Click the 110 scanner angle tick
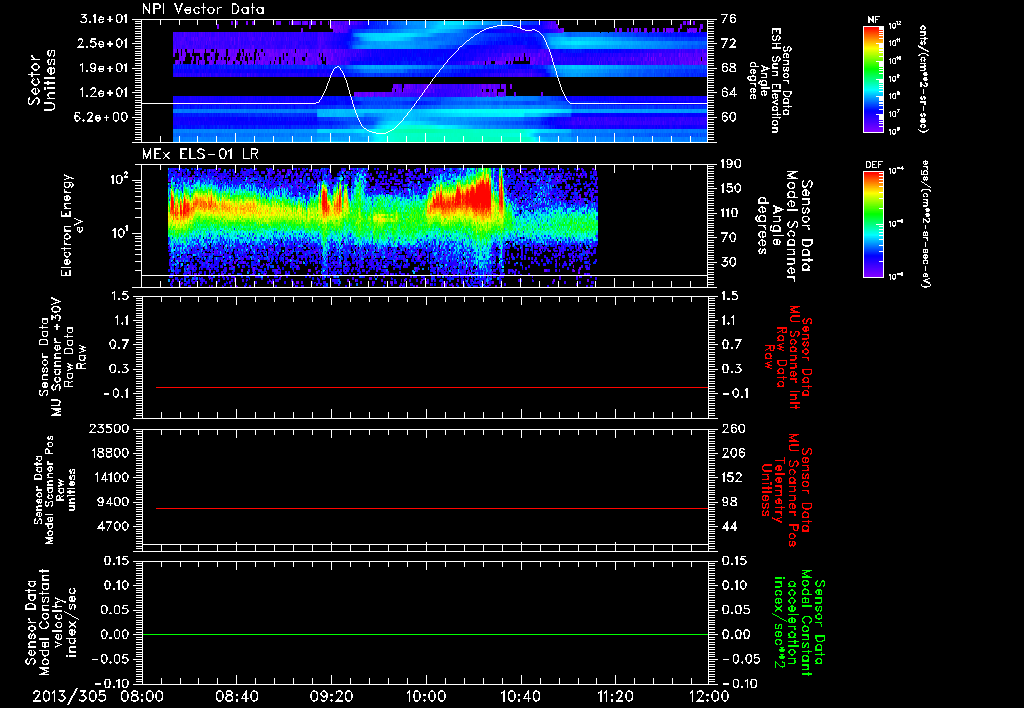This screenshot has height=708, width=1024. (731, 213)
